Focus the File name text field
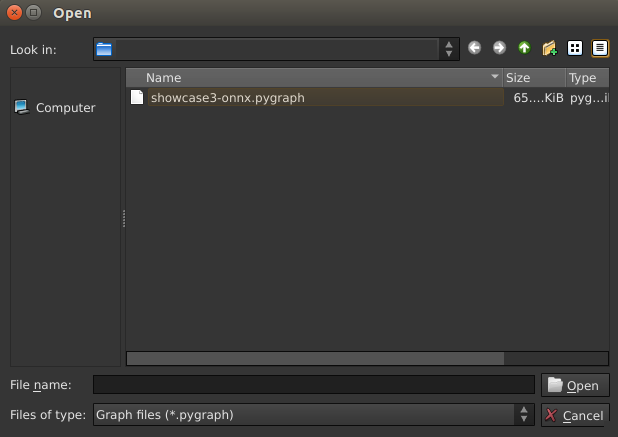The height and width of the screenshot is (437, 618). (x=313, y=385)
